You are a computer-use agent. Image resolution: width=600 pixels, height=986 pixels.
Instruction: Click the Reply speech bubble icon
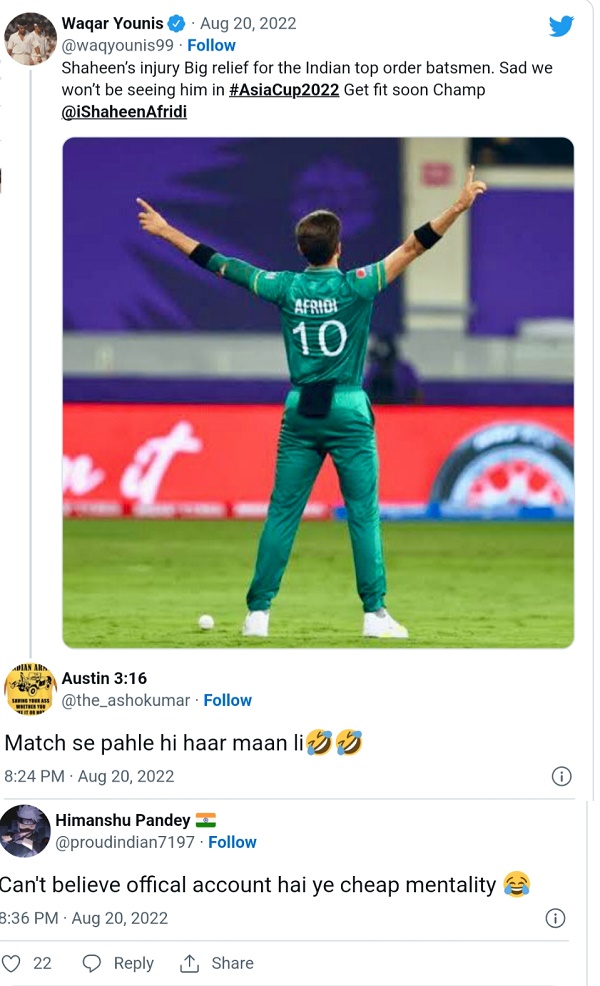[x=92, y=963]
